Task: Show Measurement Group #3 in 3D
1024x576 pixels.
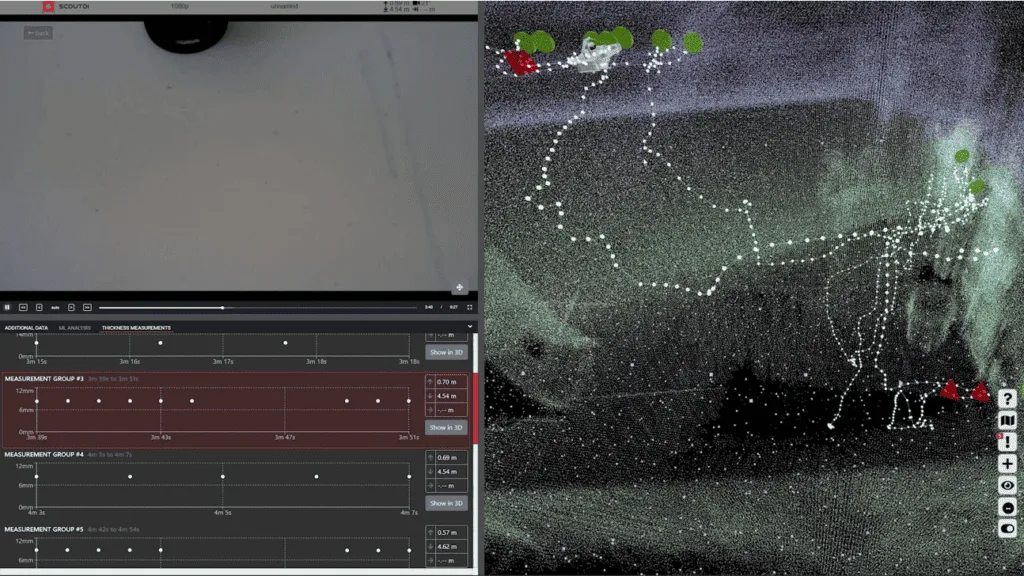Action: point(446,428)
